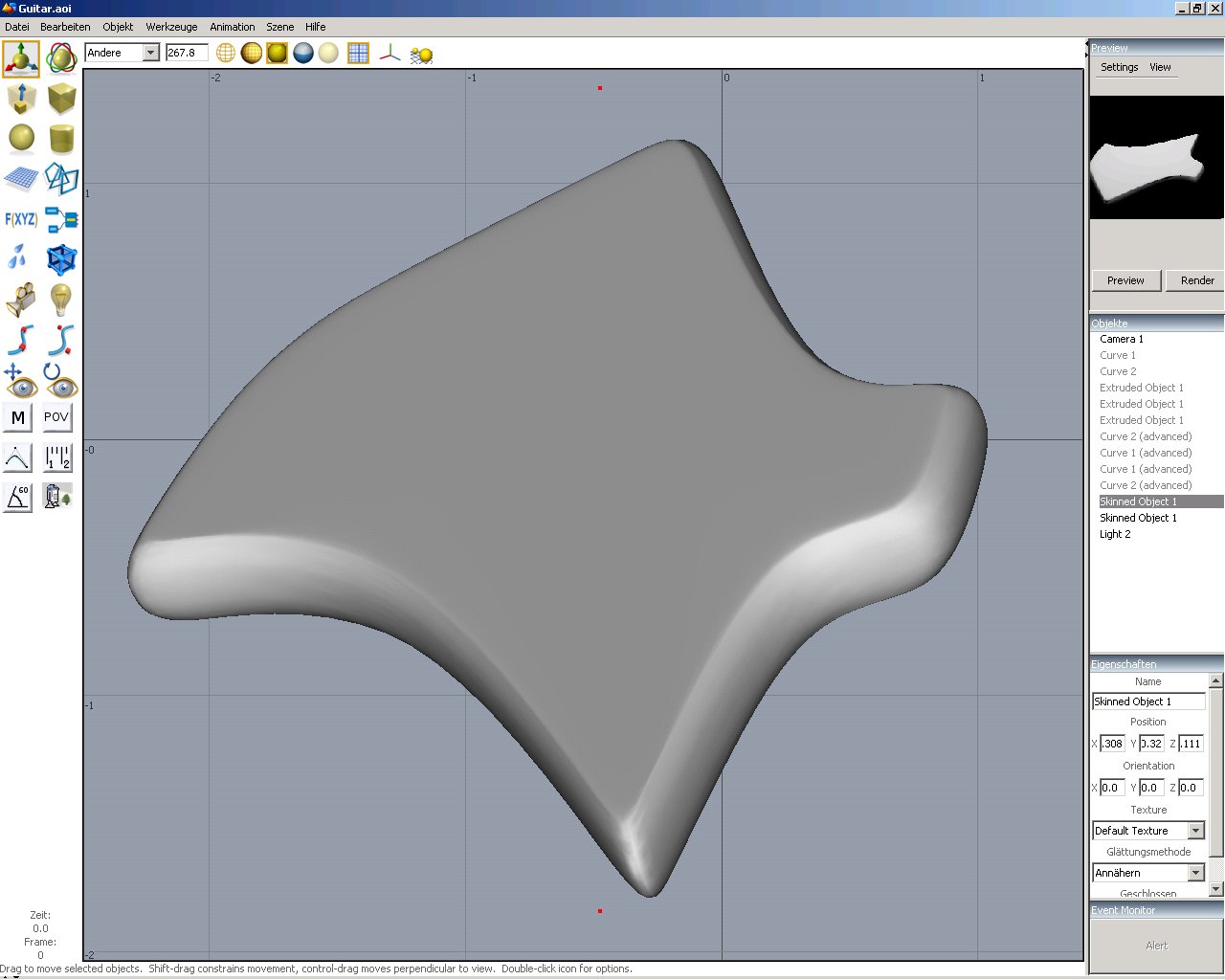This screenshot has width=1225, height=980.
Task: Select the 60 degree angle tool
Action: [18, 497]
